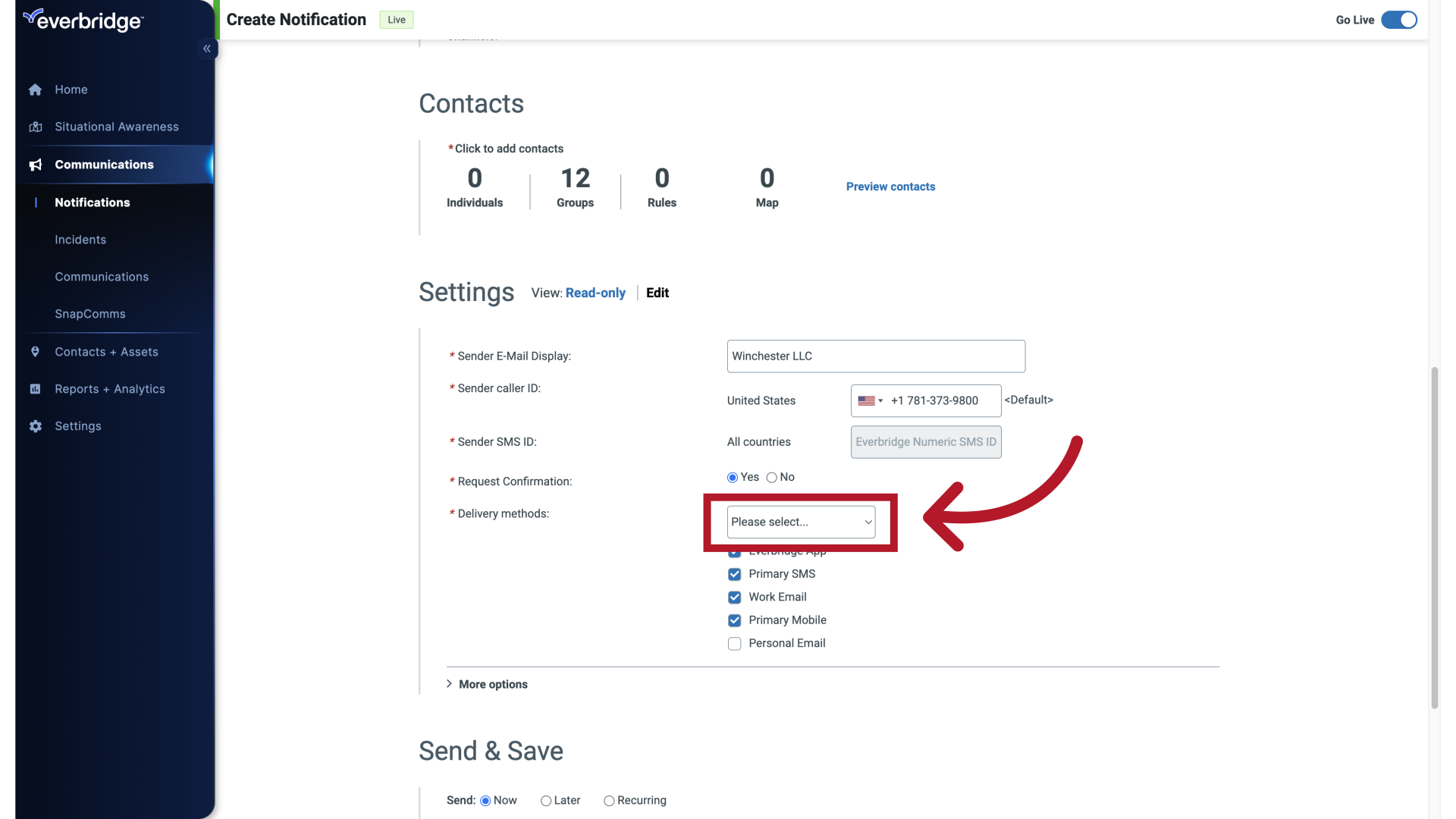Click the Preview contacts link
1456x819 pixels.
click(890, 187)
